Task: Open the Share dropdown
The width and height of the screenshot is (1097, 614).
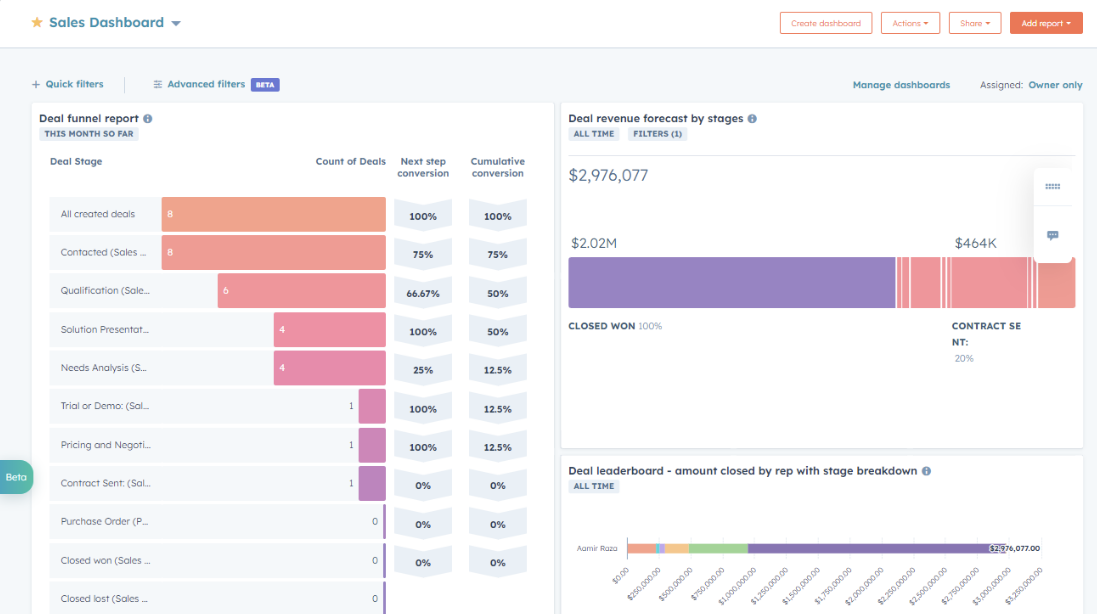Action: point(975,22)
